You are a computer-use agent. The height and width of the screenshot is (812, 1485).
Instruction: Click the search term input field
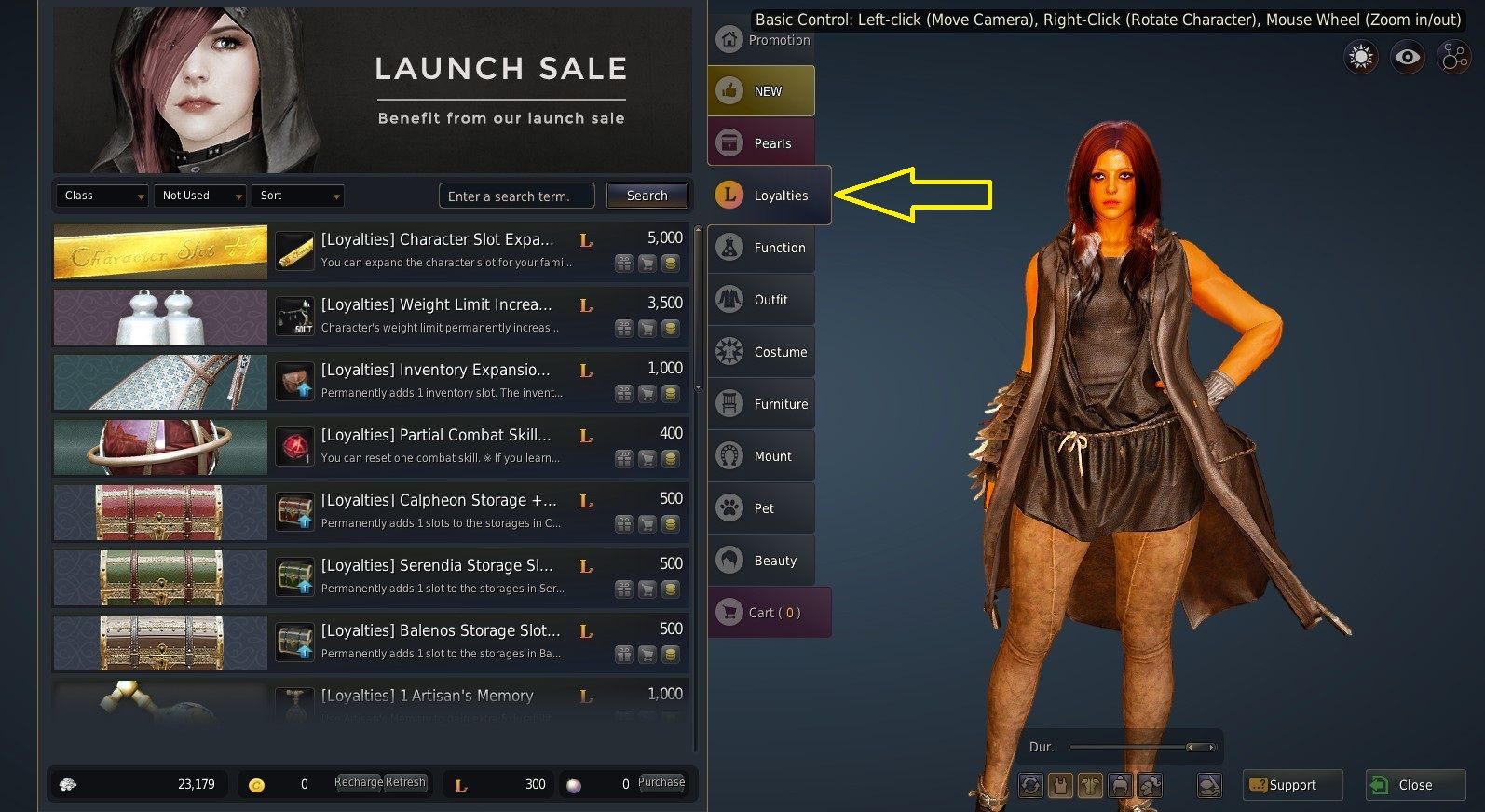click(517, 196)
